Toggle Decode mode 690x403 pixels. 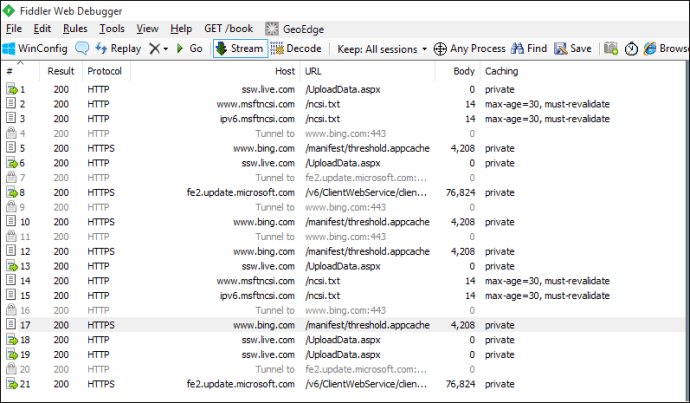pos(296,48)
